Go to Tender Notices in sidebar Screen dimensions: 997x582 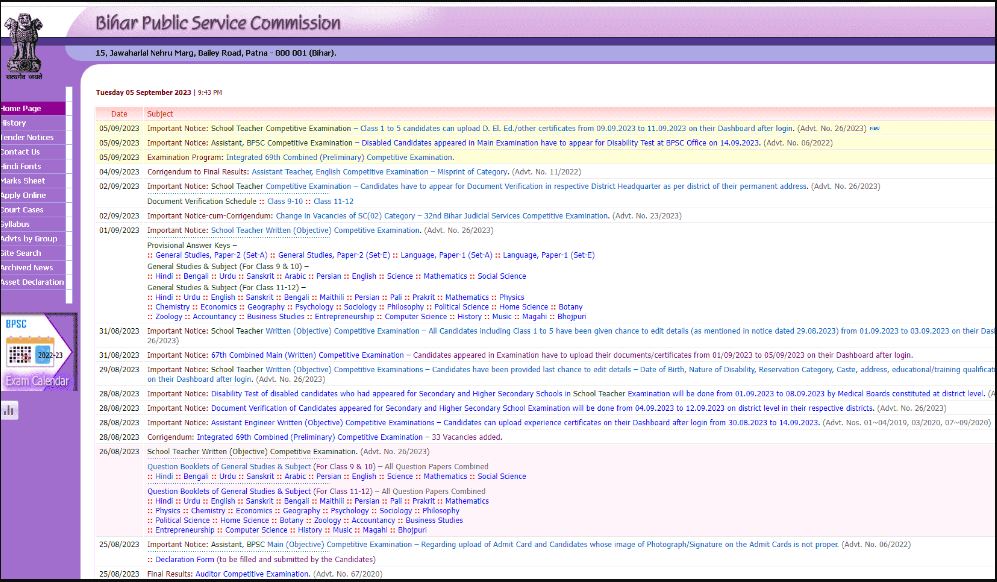[27, 137]
